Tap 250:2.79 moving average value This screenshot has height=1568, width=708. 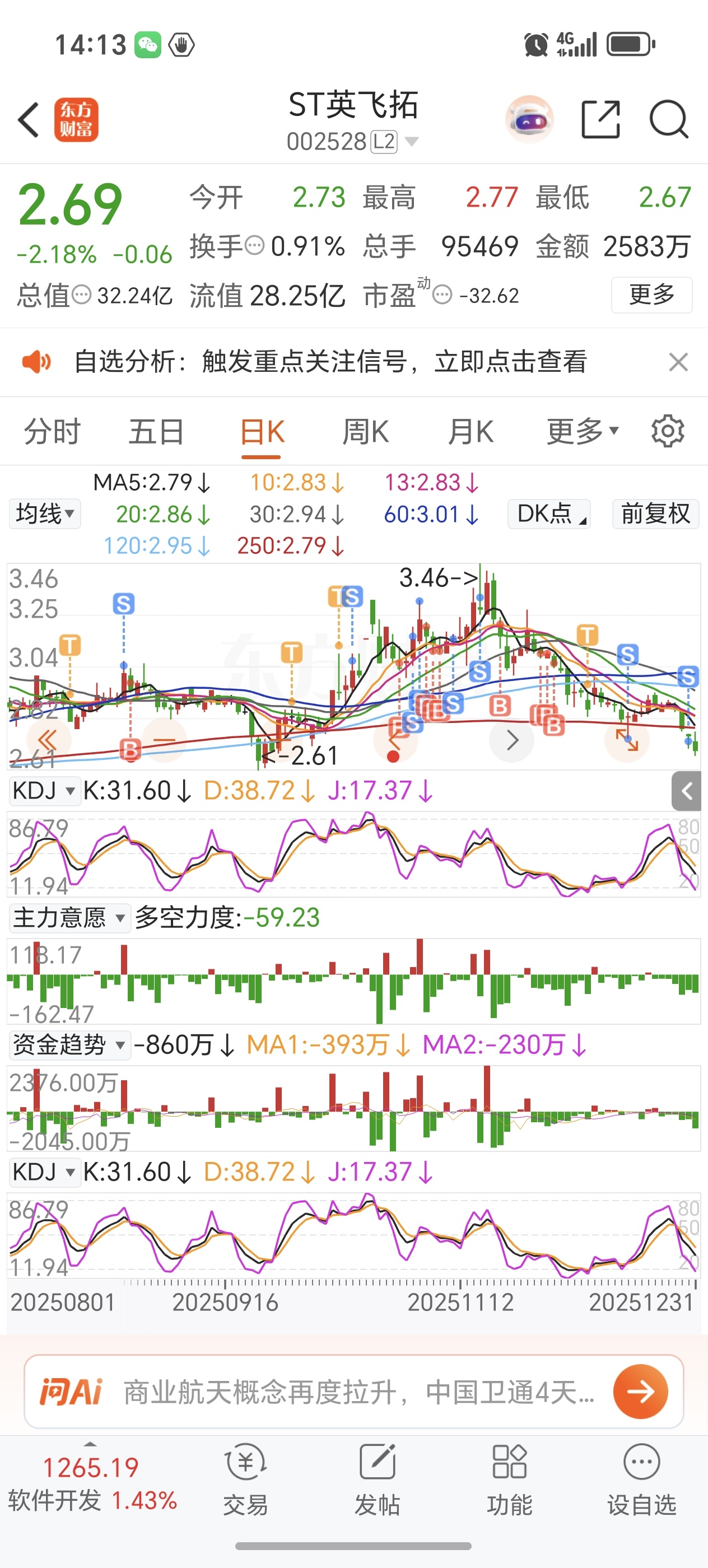coord(291,545)
